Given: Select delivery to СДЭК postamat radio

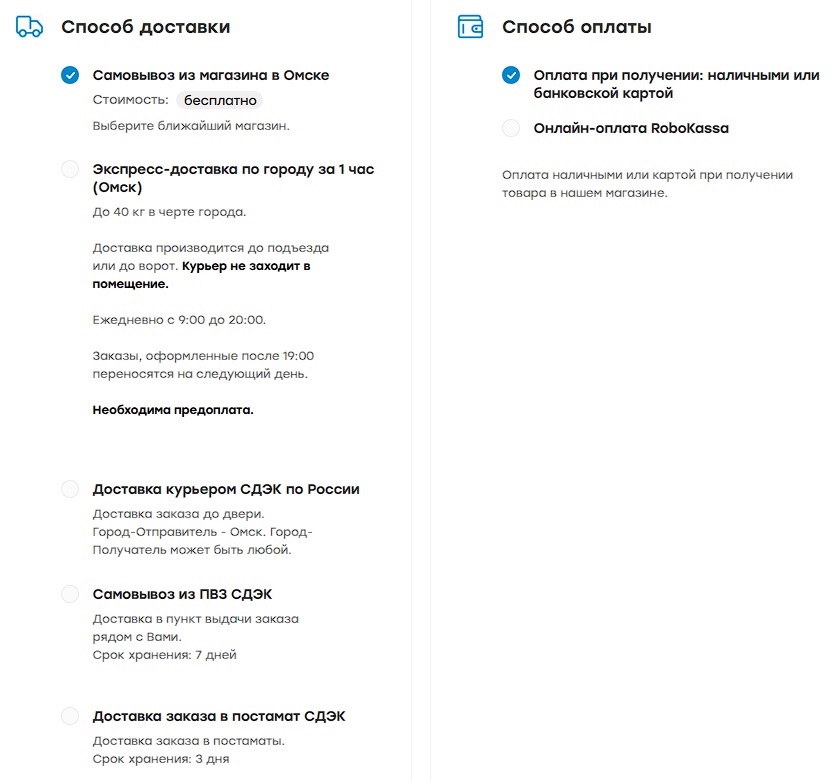Looking at the screenshot, I should coord(70,716).
